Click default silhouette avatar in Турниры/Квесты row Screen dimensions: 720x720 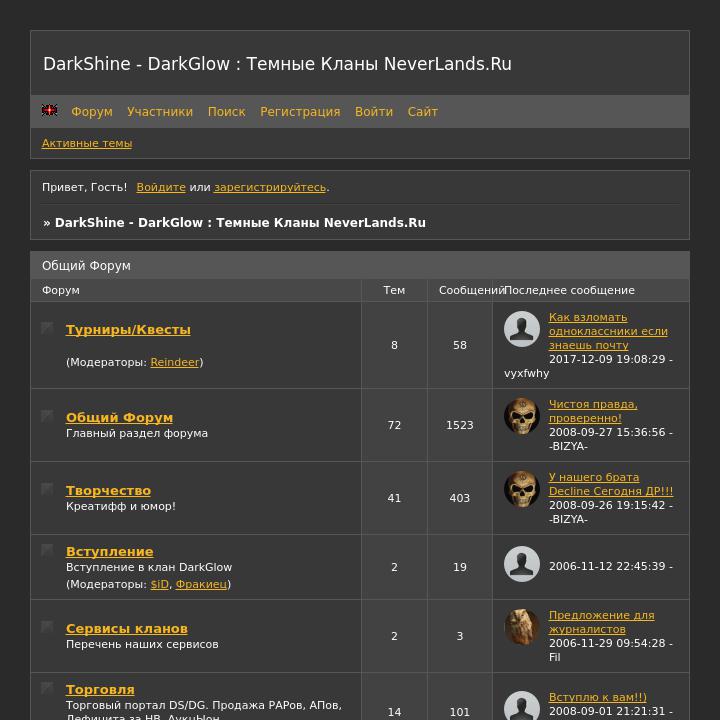(522, 329)
